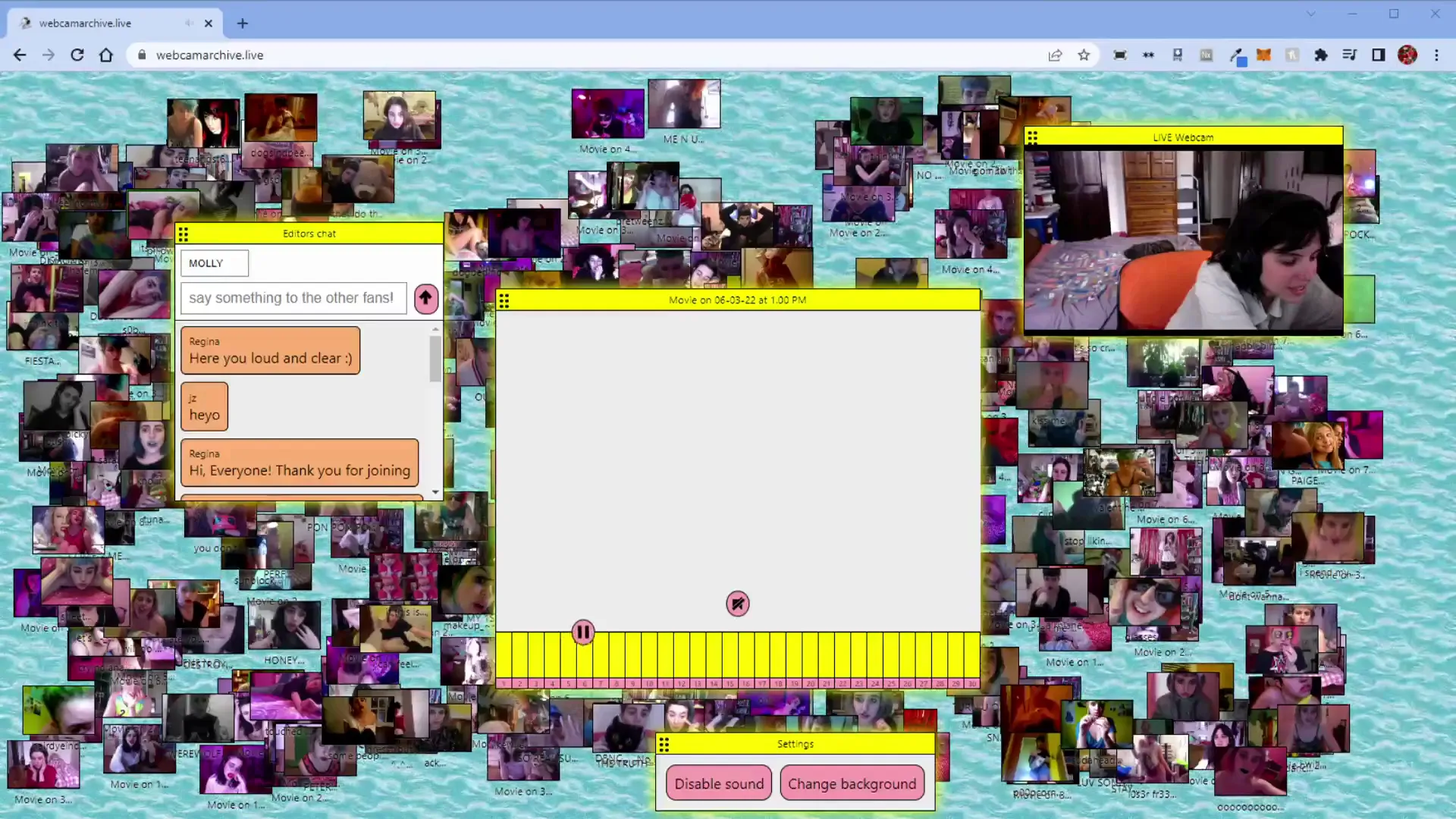Screen dimensions: 1456x819
Task: Open Chrome's three-dot menu
Action: pyautogui.click(x=1436, y=55)
